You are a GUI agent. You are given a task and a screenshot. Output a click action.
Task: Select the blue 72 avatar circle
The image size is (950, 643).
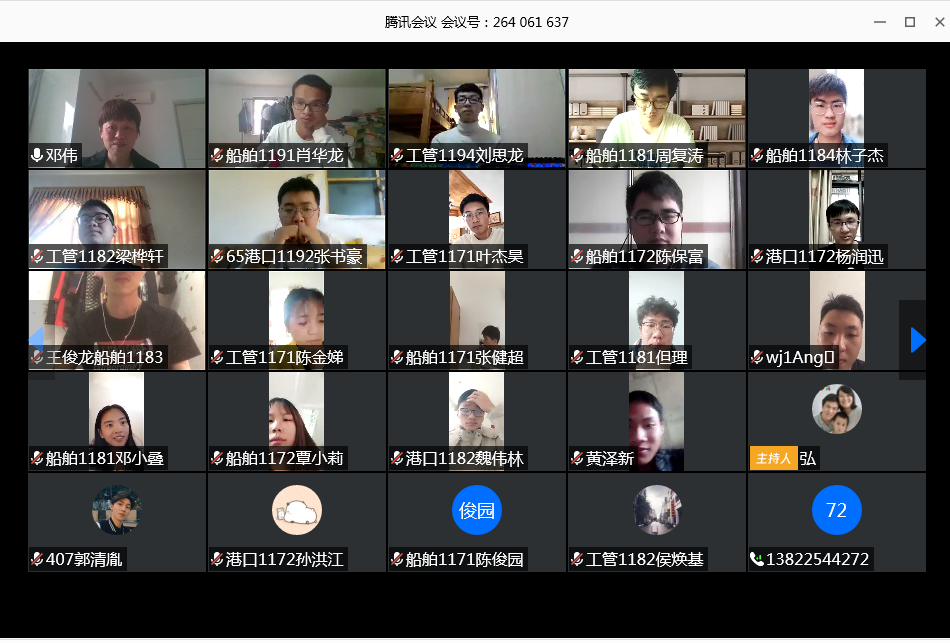837,510
